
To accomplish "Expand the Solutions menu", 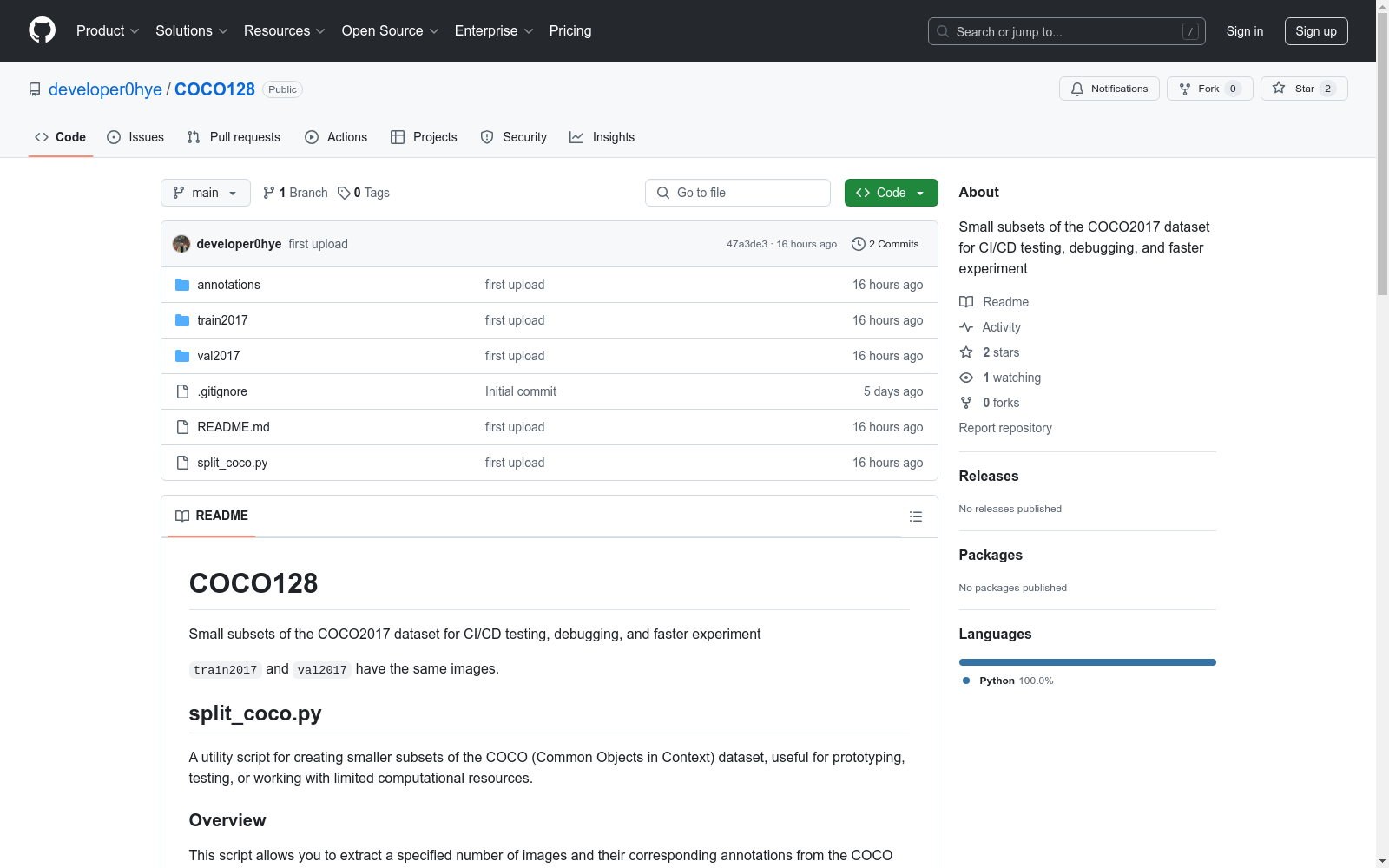I will (x=192, y=31).
